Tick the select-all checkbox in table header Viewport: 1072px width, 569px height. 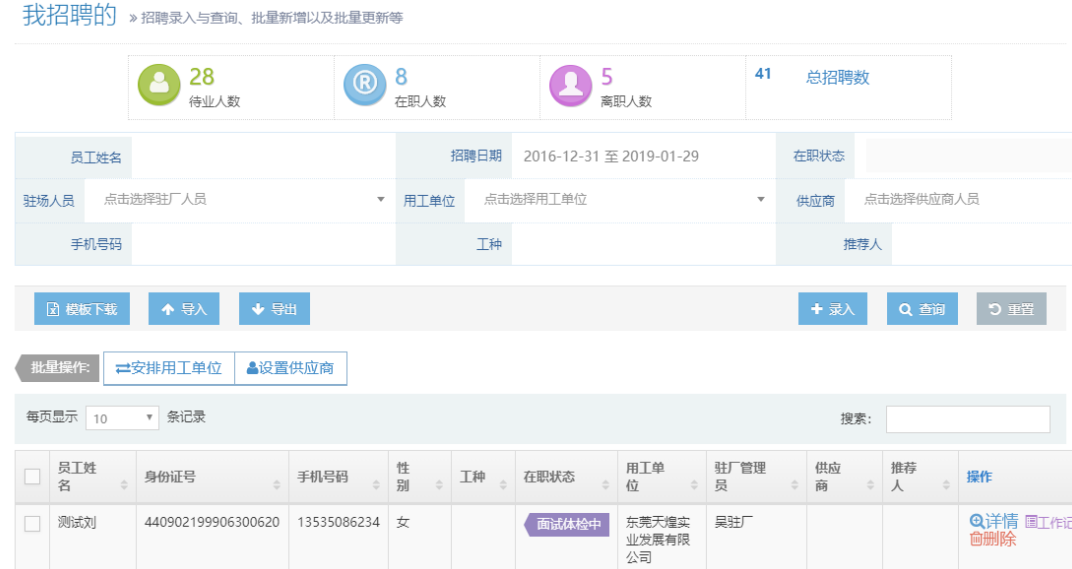click(32, 477)
